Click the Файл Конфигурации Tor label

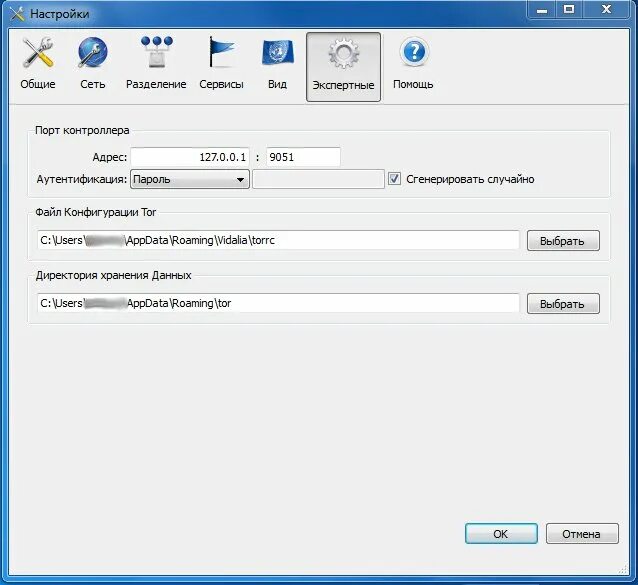coord(96,212)
